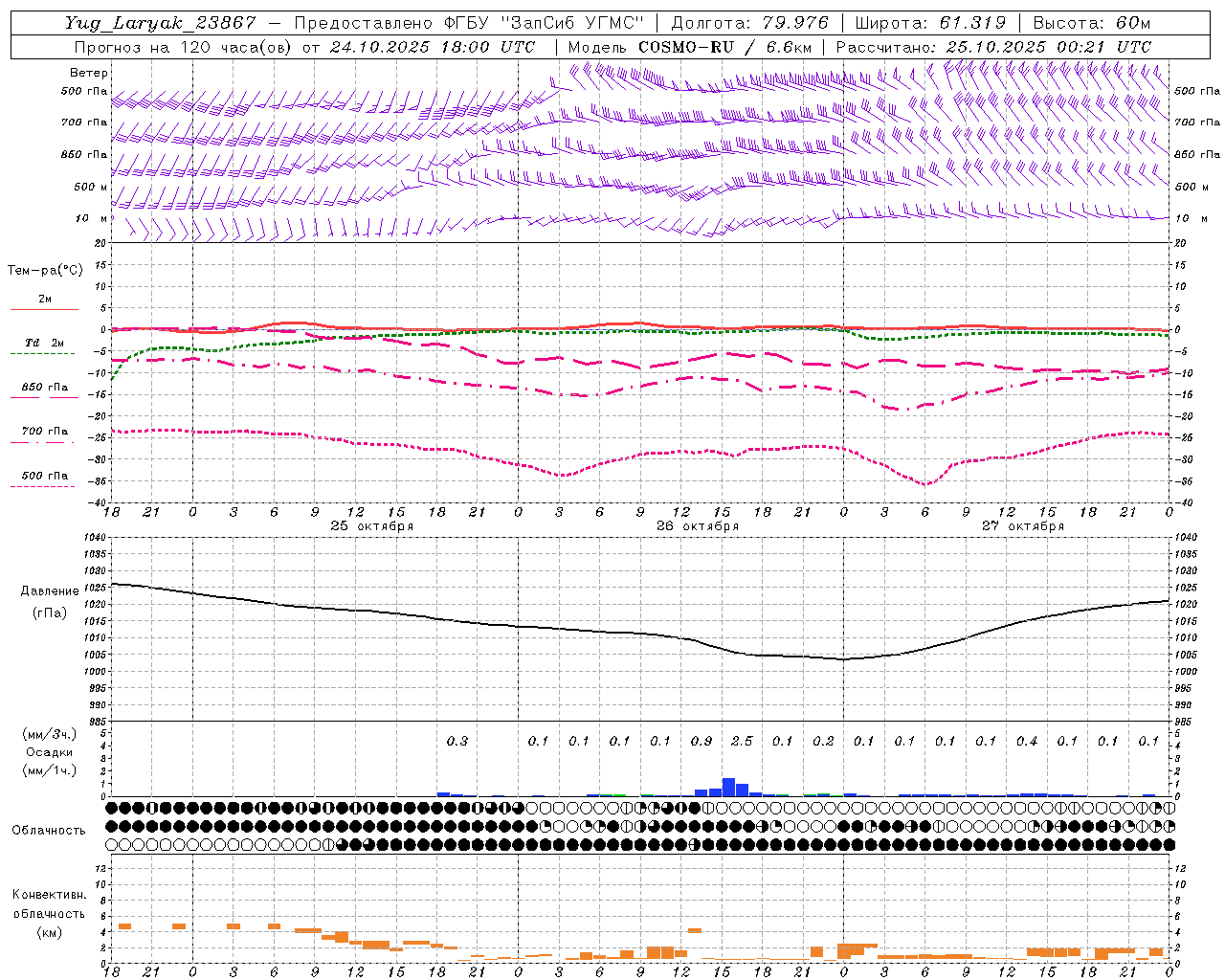Click the 2.5 precipitation value
The width and height of the screenshot is (1225, 980).
pyautogui.click(x=742, y=741)
